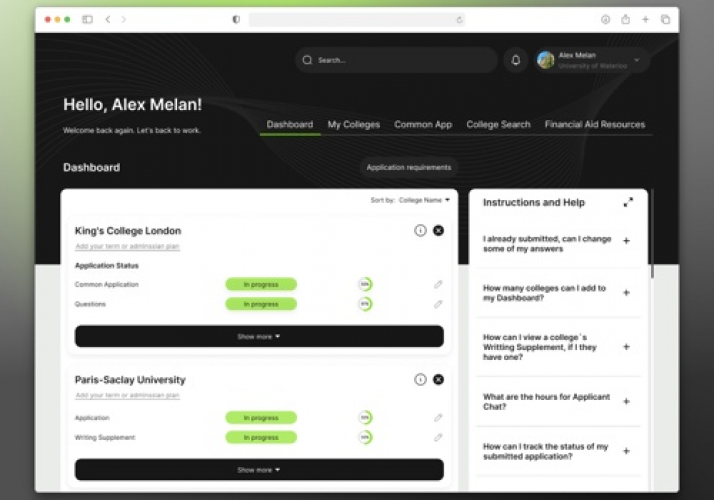Select the Financial Aid Resources tab

(x=595, y=124)
